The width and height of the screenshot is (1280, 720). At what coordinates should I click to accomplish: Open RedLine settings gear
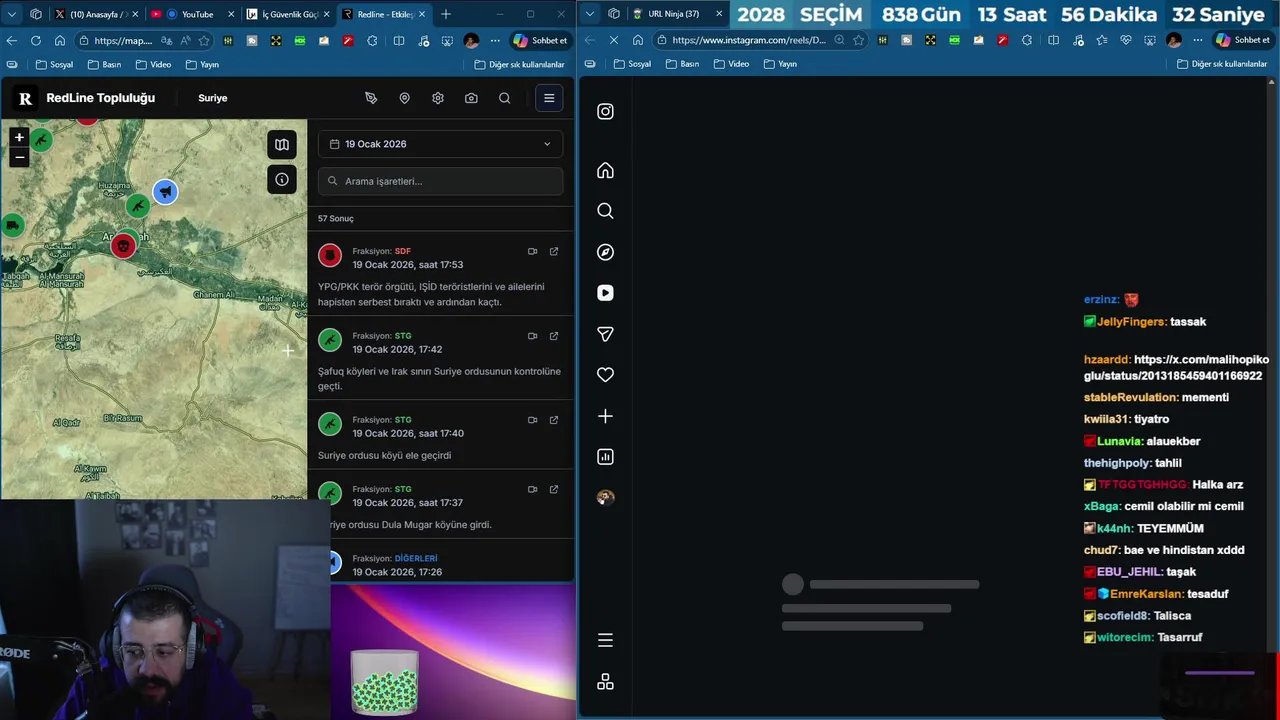[x=438, y=98]
